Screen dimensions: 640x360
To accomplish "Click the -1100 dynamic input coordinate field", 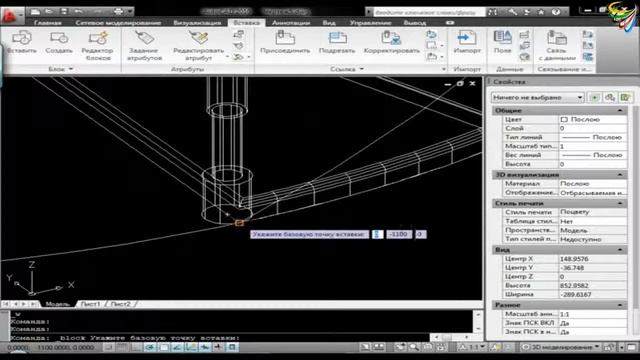I will pos(399,234).
